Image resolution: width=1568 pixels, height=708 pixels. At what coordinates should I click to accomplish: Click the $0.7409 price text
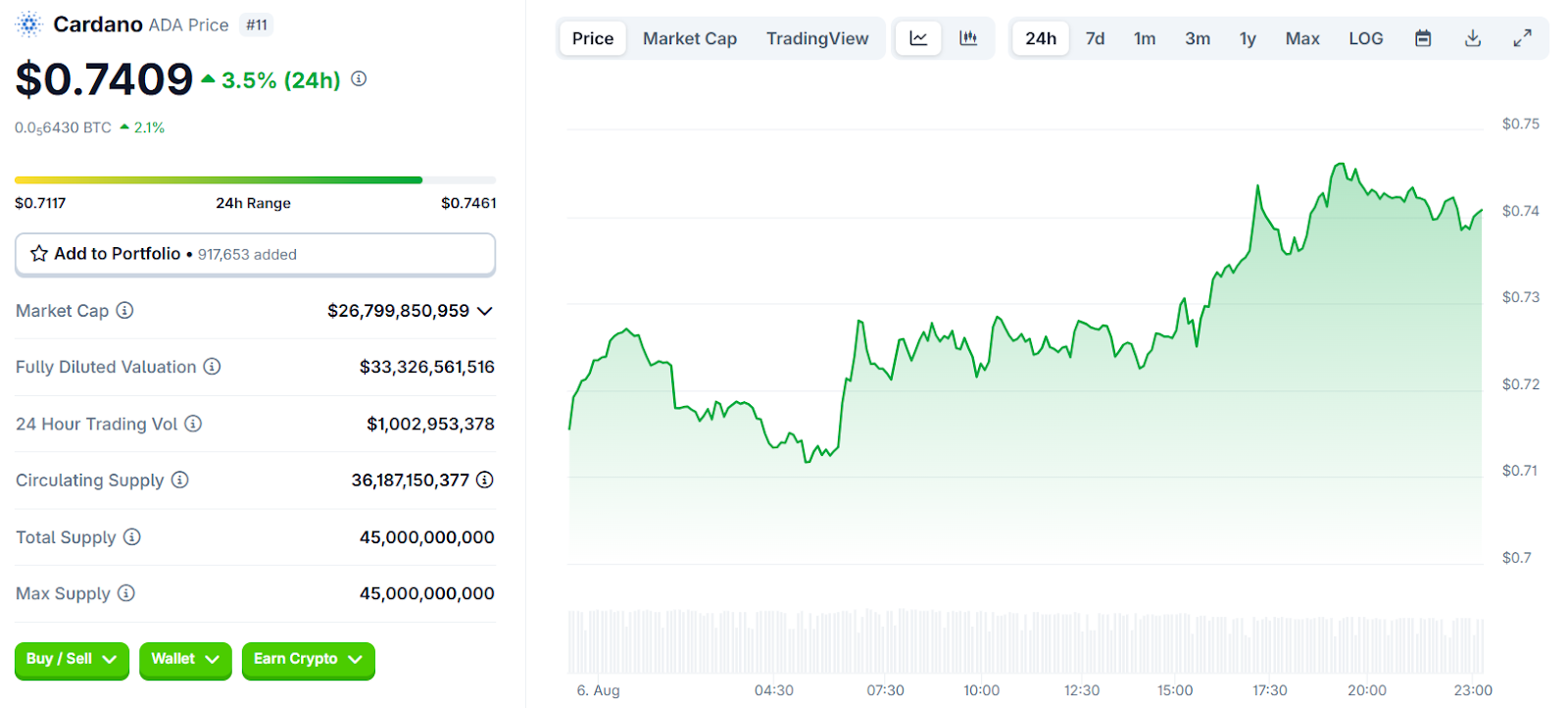coord(104,79)
